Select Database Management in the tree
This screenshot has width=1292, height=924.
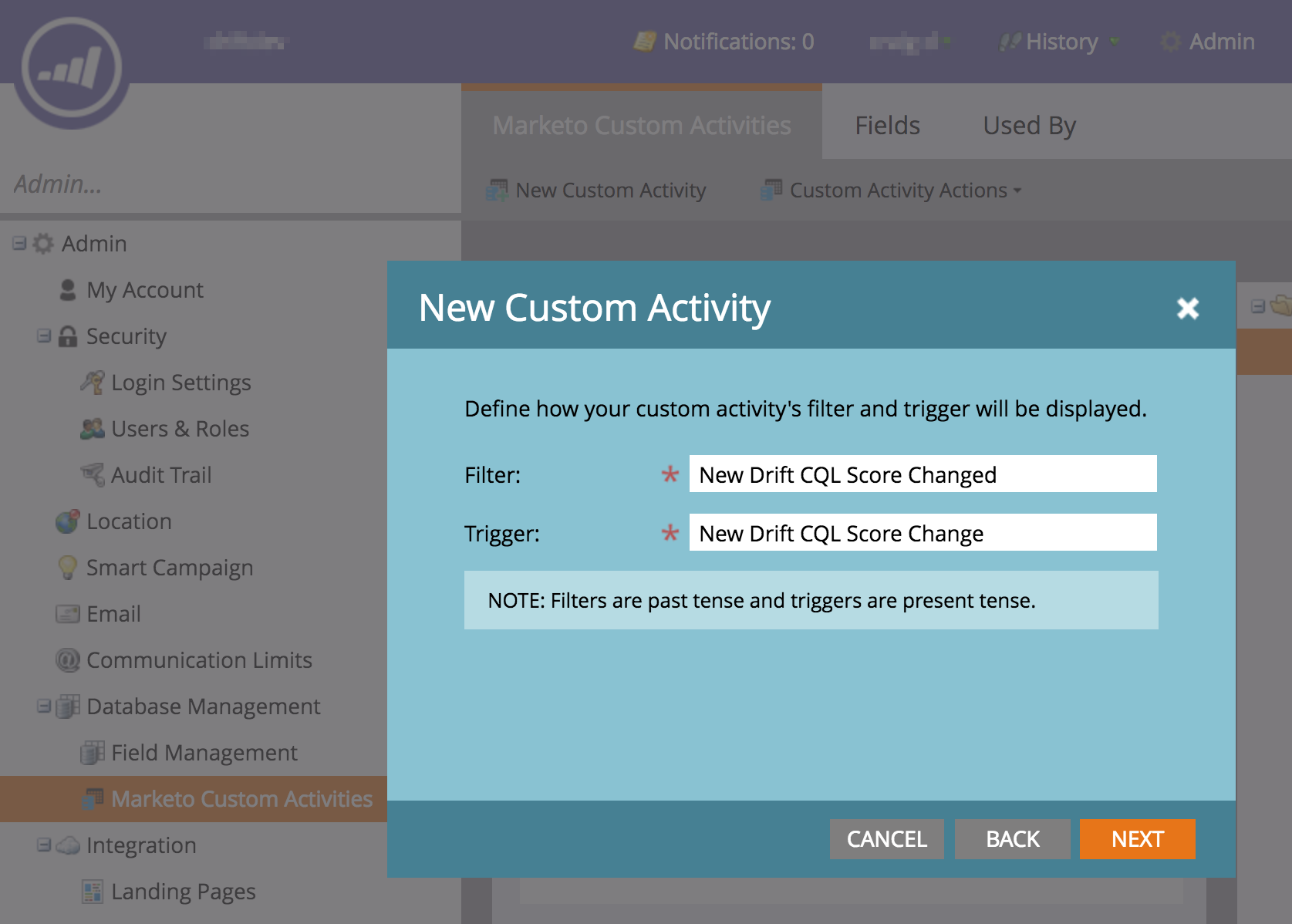point(204,706)
